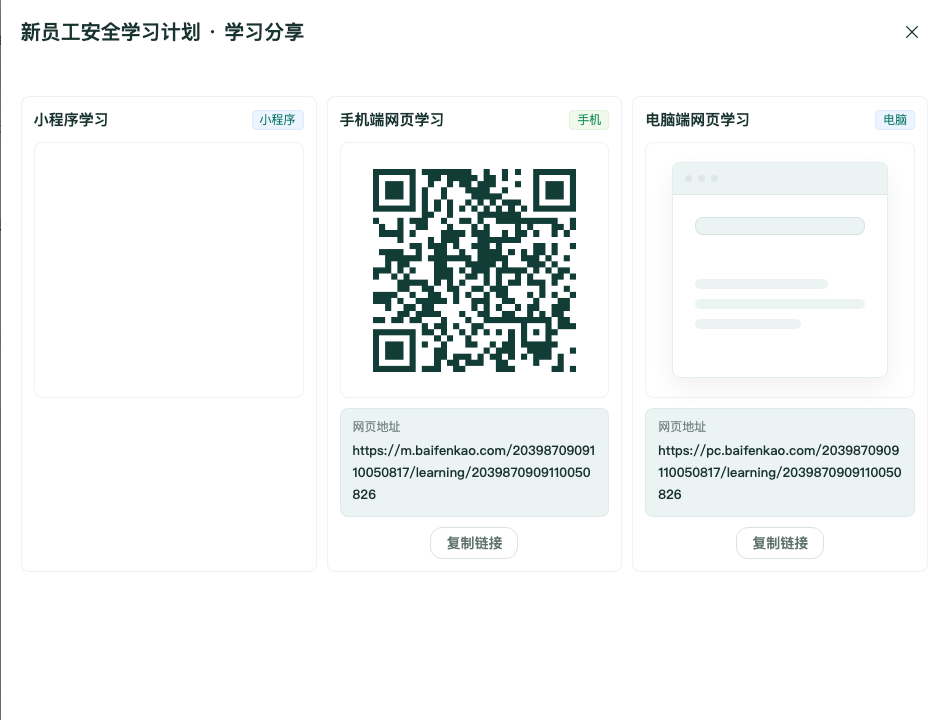This screenshot has height=720, width=948.
Task: Click the PC browser preview illustration
Action: [x=780, y=270]
